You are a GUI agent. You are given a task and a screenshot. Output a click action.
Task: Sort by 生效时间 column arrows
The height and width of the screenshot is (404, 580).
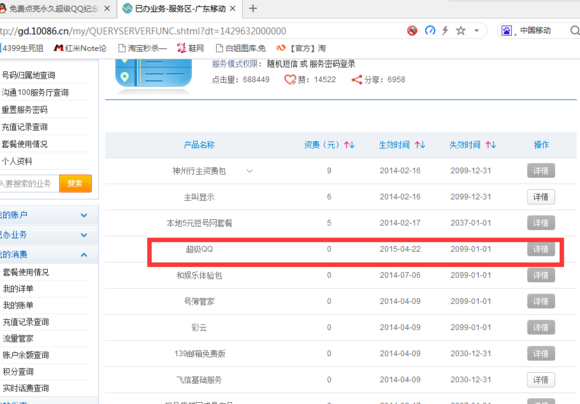pyautogui.click(x=420, y=145)
